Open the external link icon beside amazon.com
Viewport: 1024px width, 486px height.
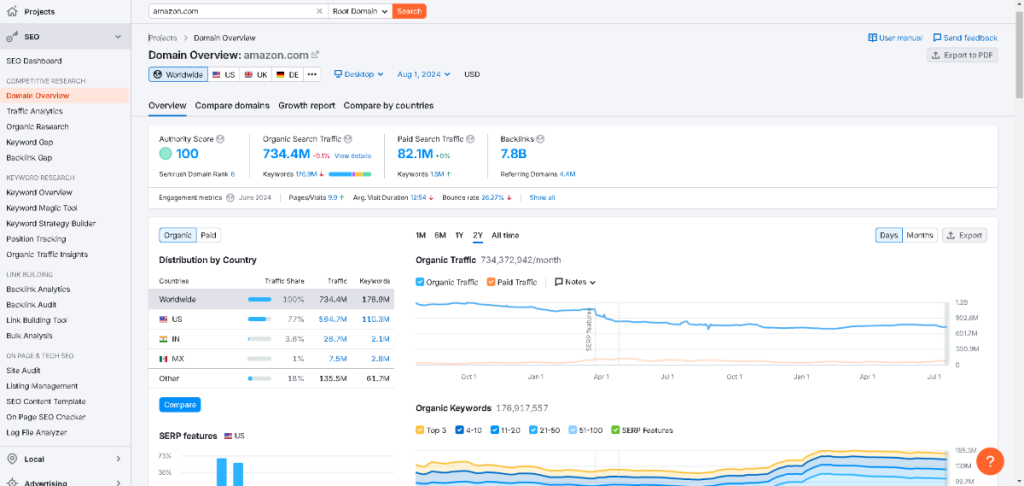[315, 55]
